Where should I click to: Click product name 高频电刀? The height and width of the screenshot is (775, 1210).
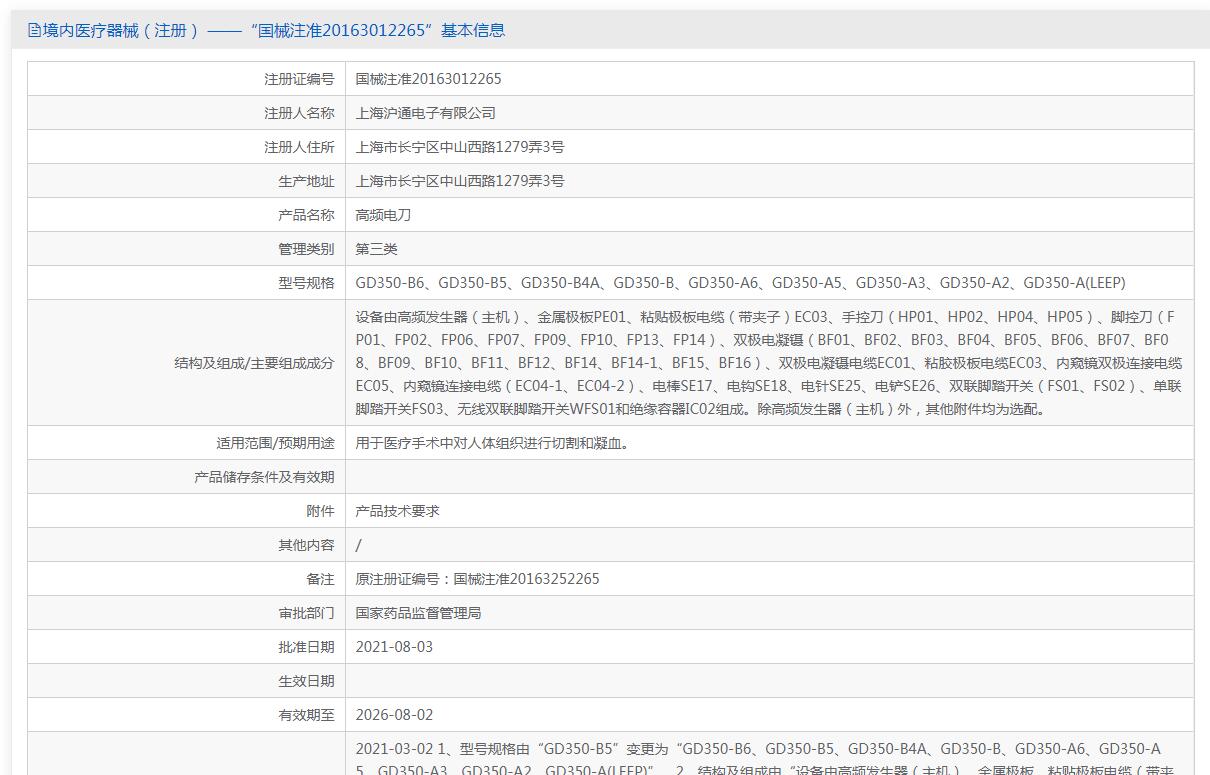[384, 215]
